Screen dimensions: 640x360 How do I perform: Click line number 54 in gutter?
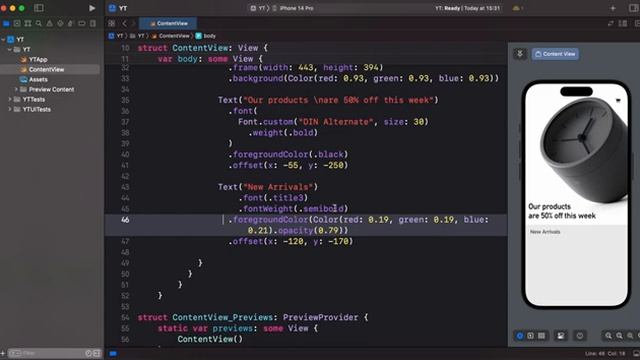[x=125, y=318]
